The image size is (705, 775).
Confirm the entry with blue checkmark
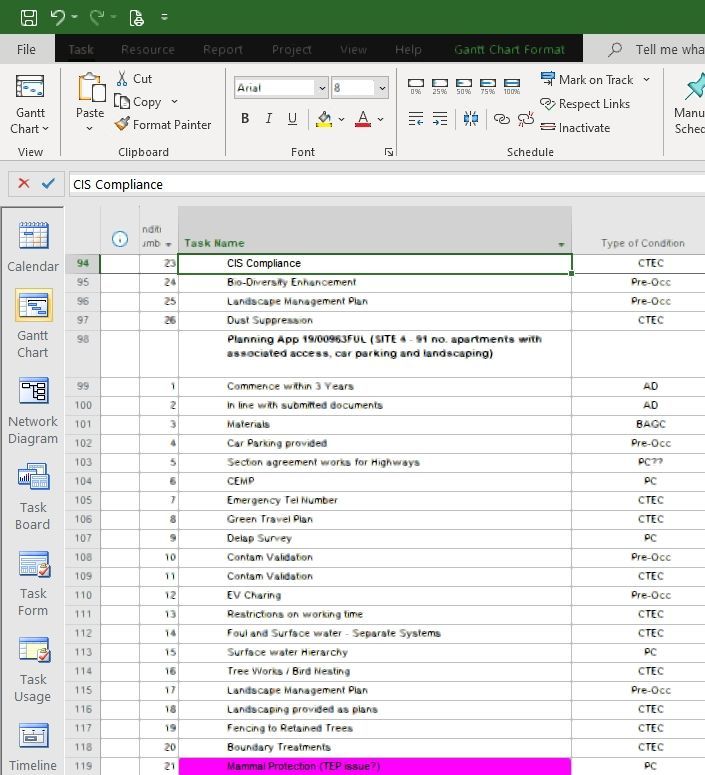[x=48, y=183]
